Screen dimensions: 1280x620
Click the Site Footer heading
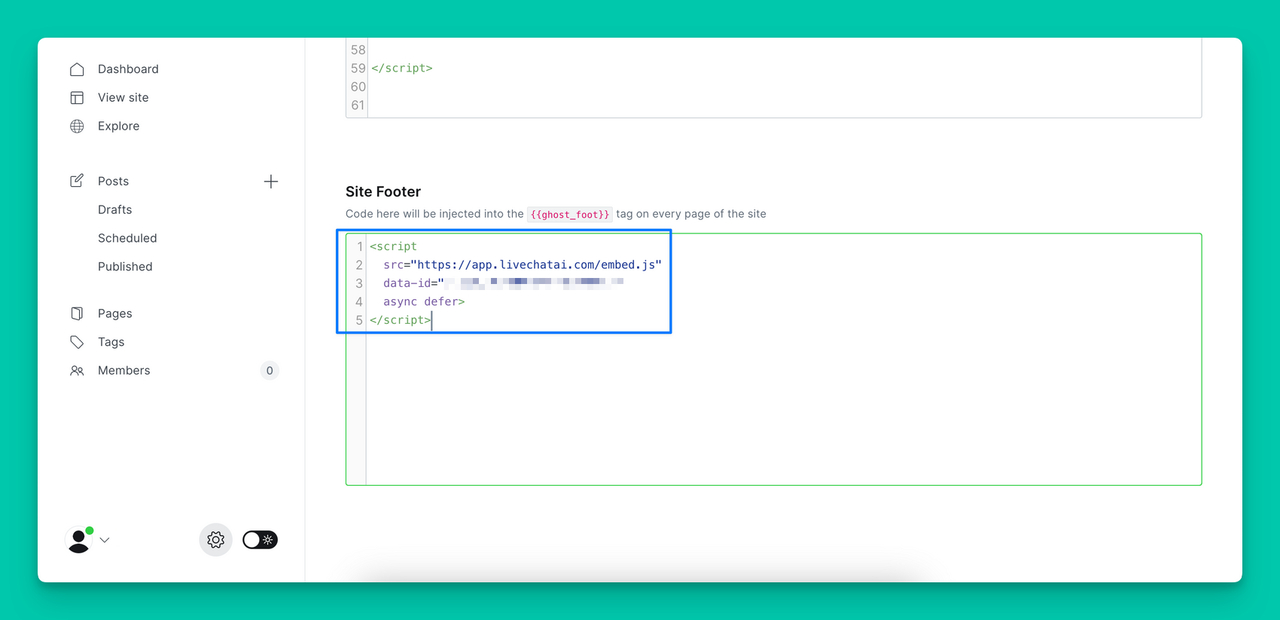click(x=383, y=192)
